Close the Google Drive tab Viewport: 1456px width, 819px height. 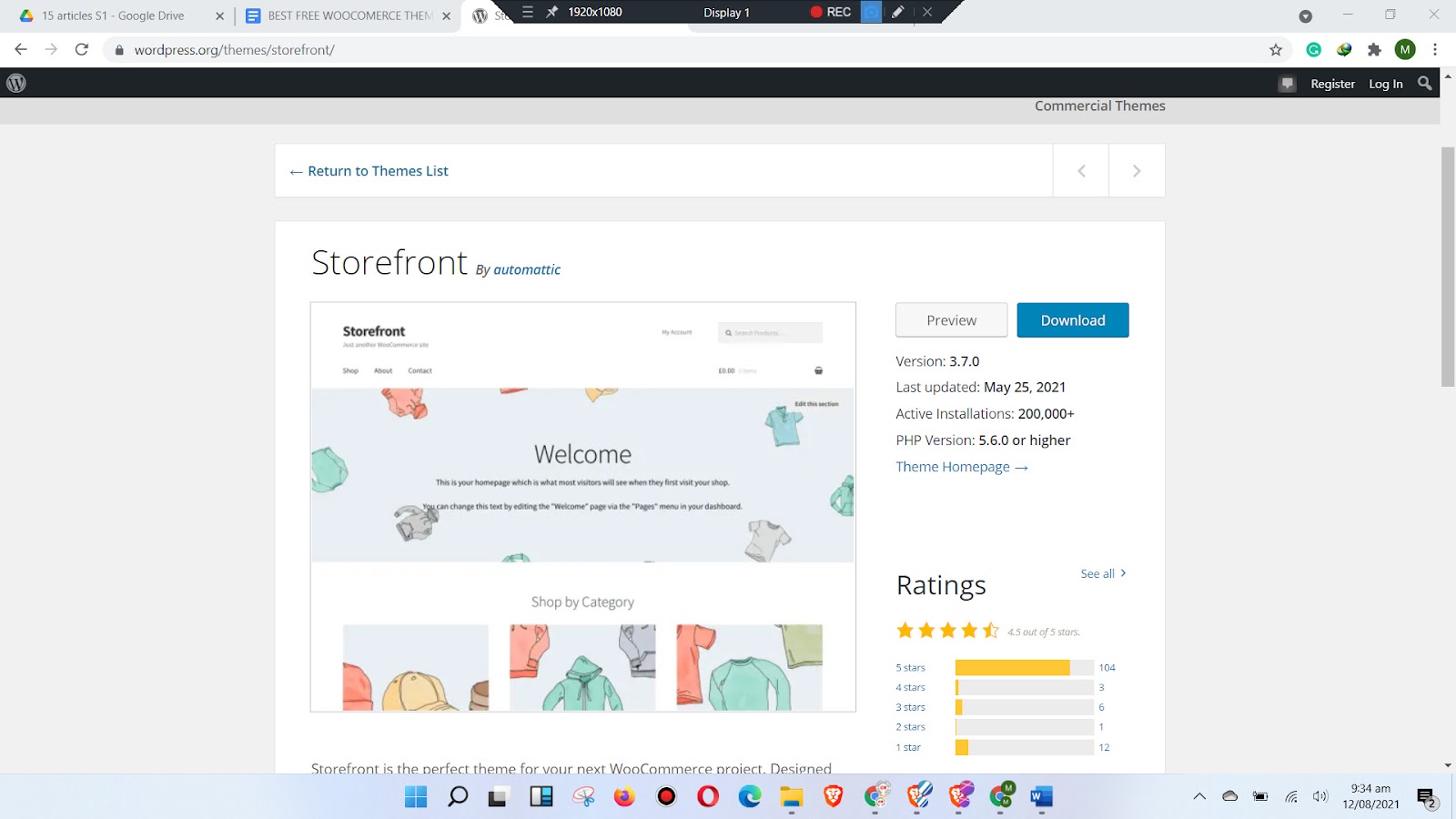click(219, 15)
